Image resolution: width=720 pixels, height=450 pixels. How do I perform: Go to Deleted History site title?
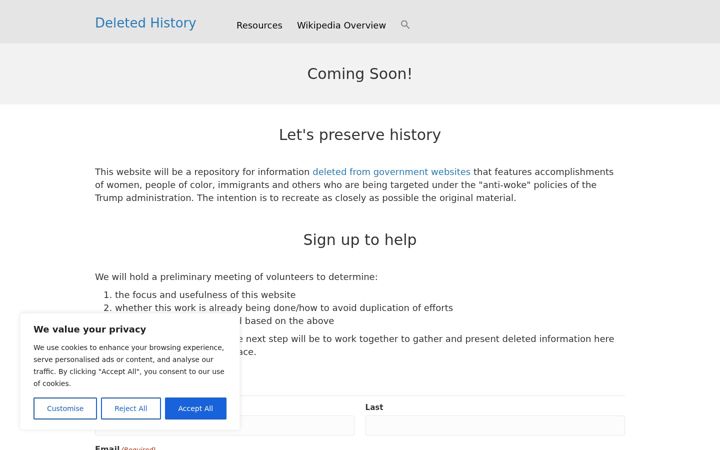tap(146, 23)
